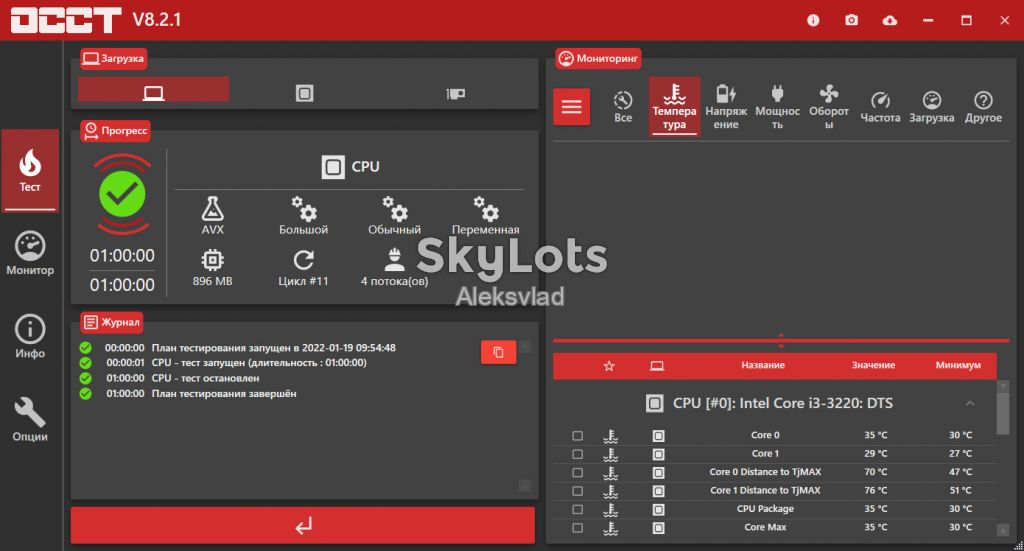1024x551 pixels.
Task: Click chip icon in Core 1 Distance row
Action: coord(658,490)
